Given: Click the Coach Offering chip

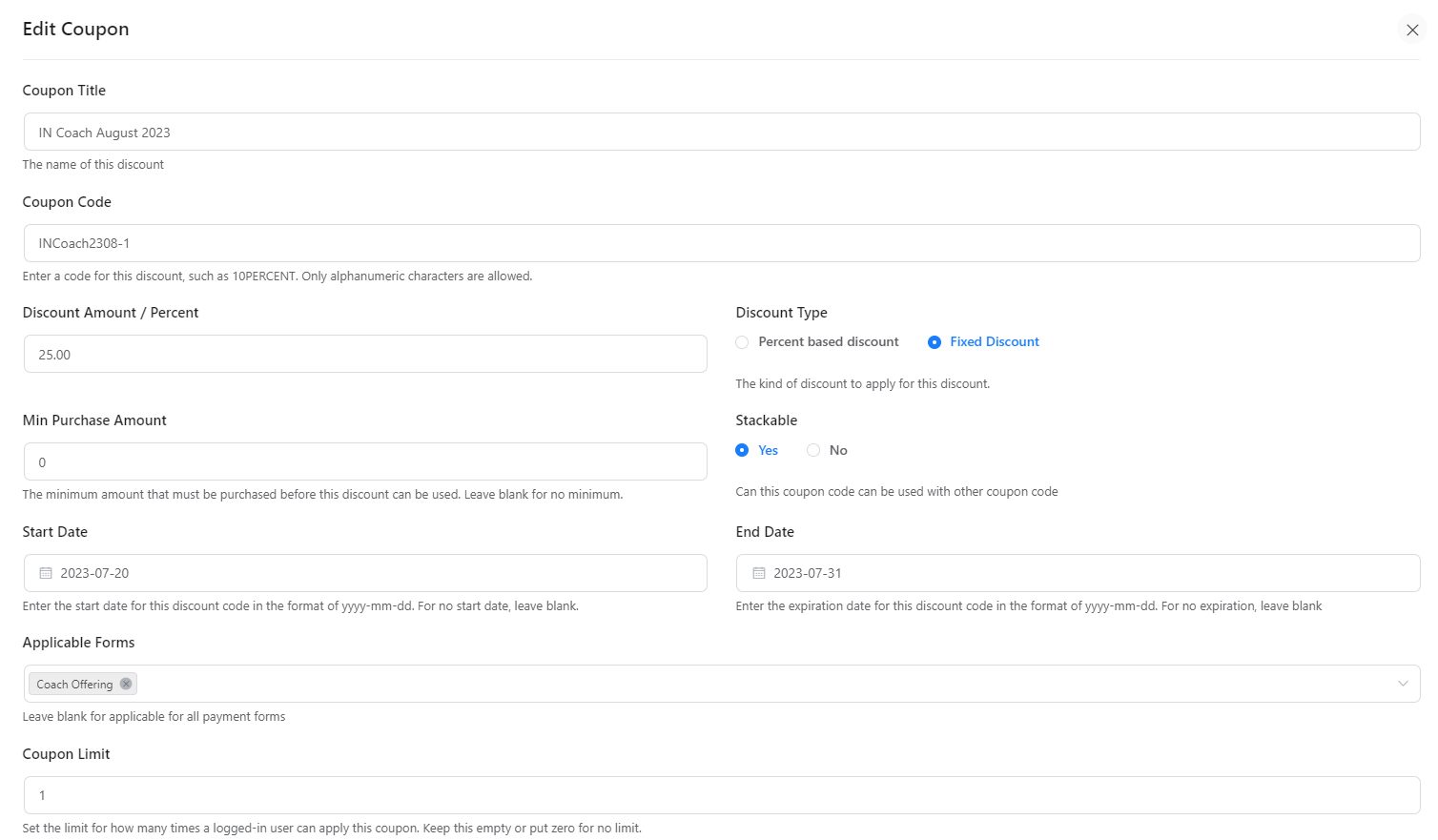Looking at the screenshot, I should (x=74, y=684).
